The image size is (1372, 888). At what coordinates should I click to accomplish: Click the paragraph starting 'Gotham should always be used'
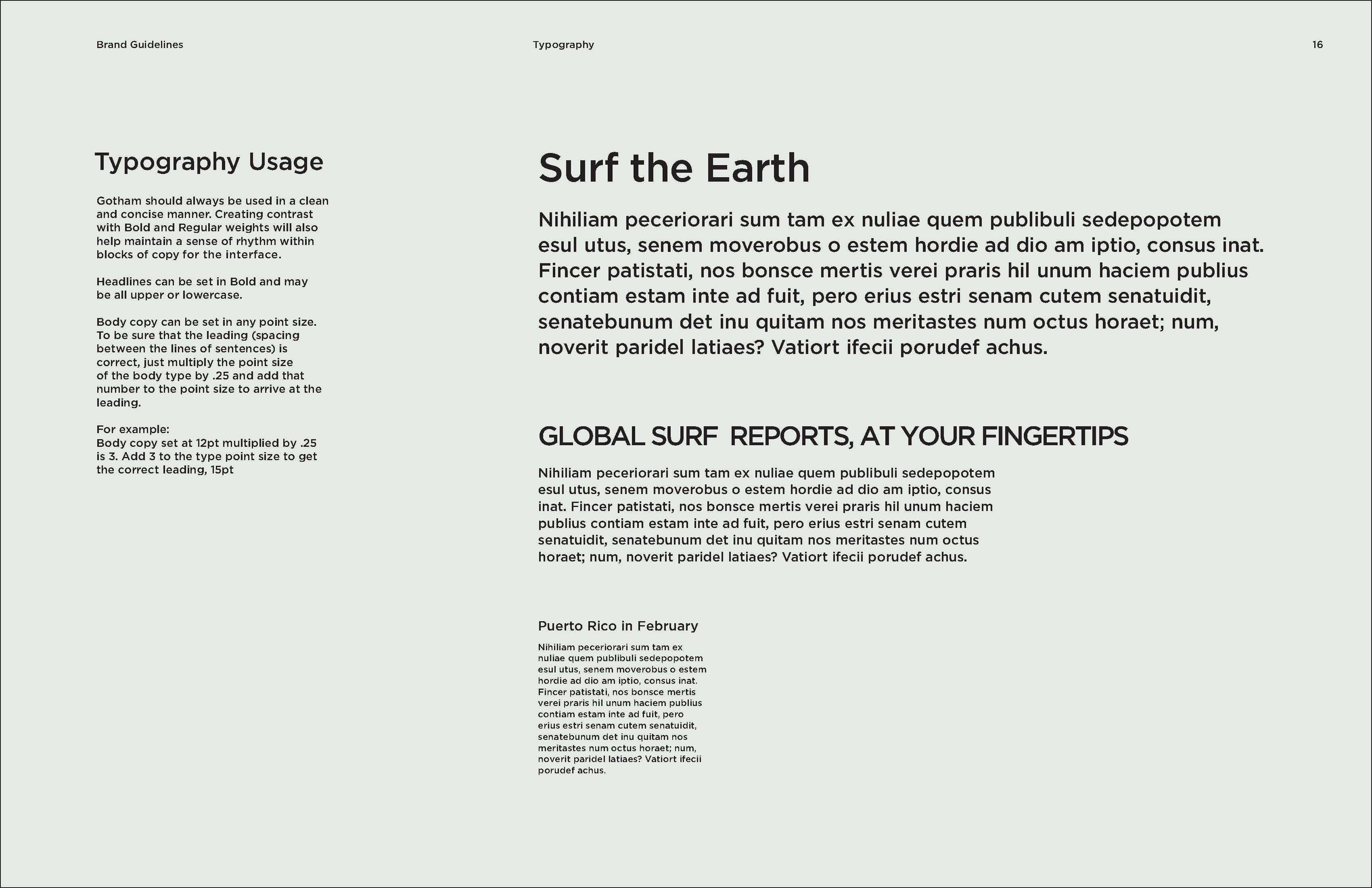(x=212, y=228)
